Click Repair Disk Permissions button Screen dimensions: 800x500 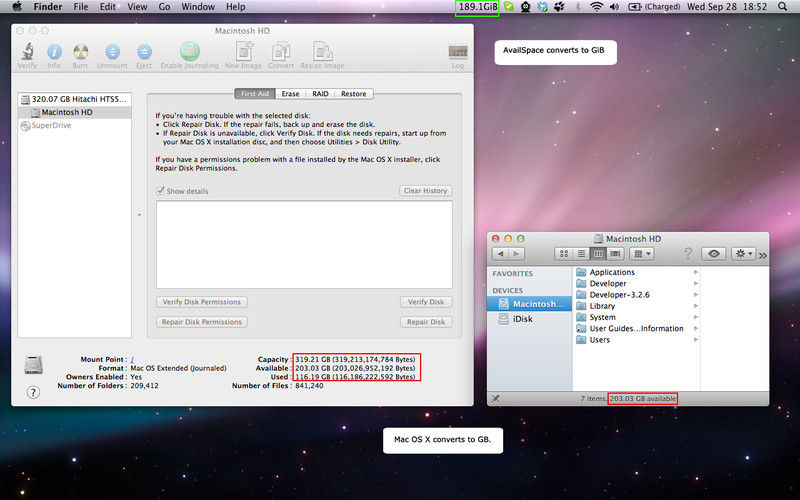(202, 322)
